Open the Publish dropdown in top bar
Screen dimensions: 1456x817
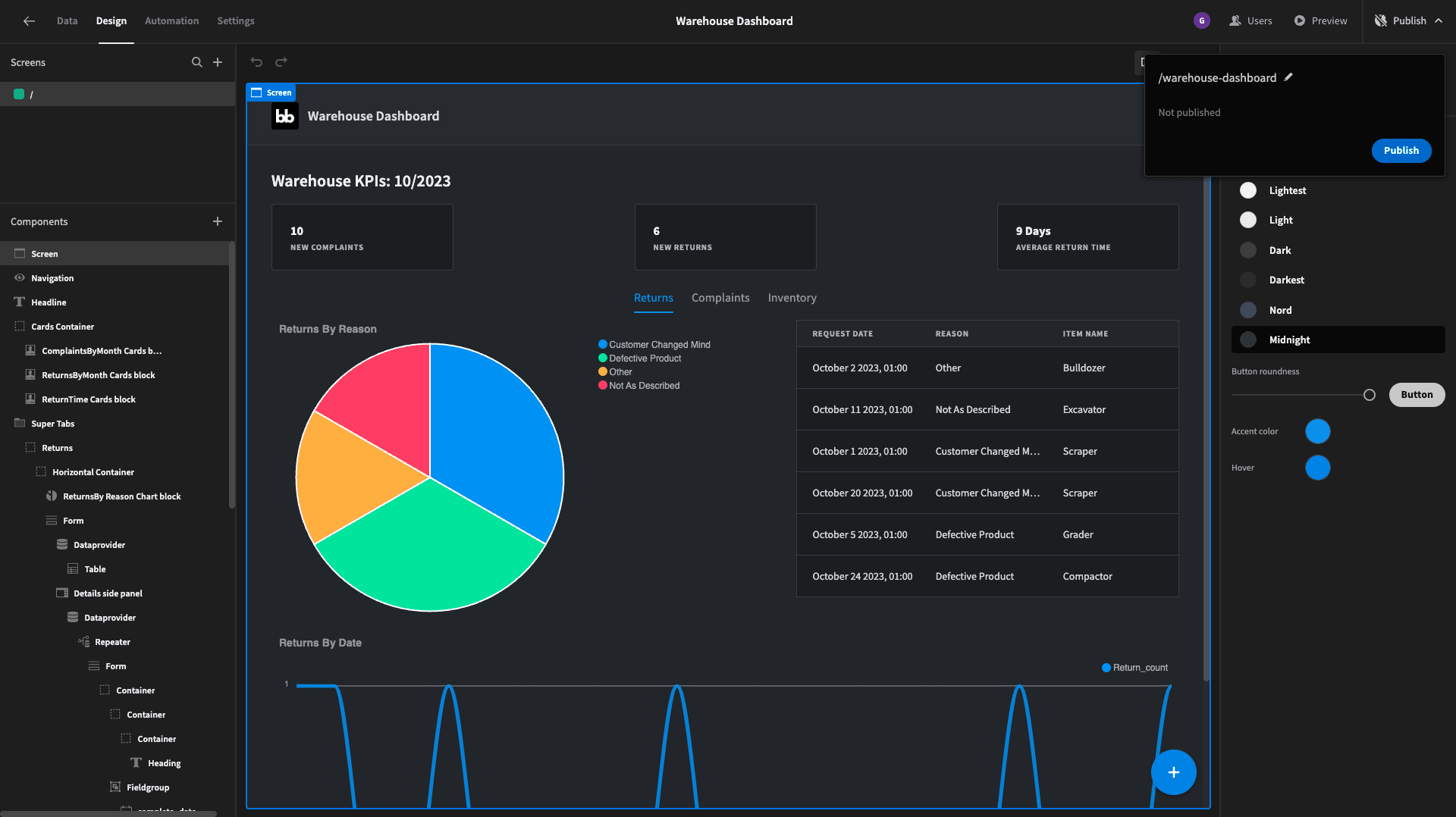tap(1408, 21)
